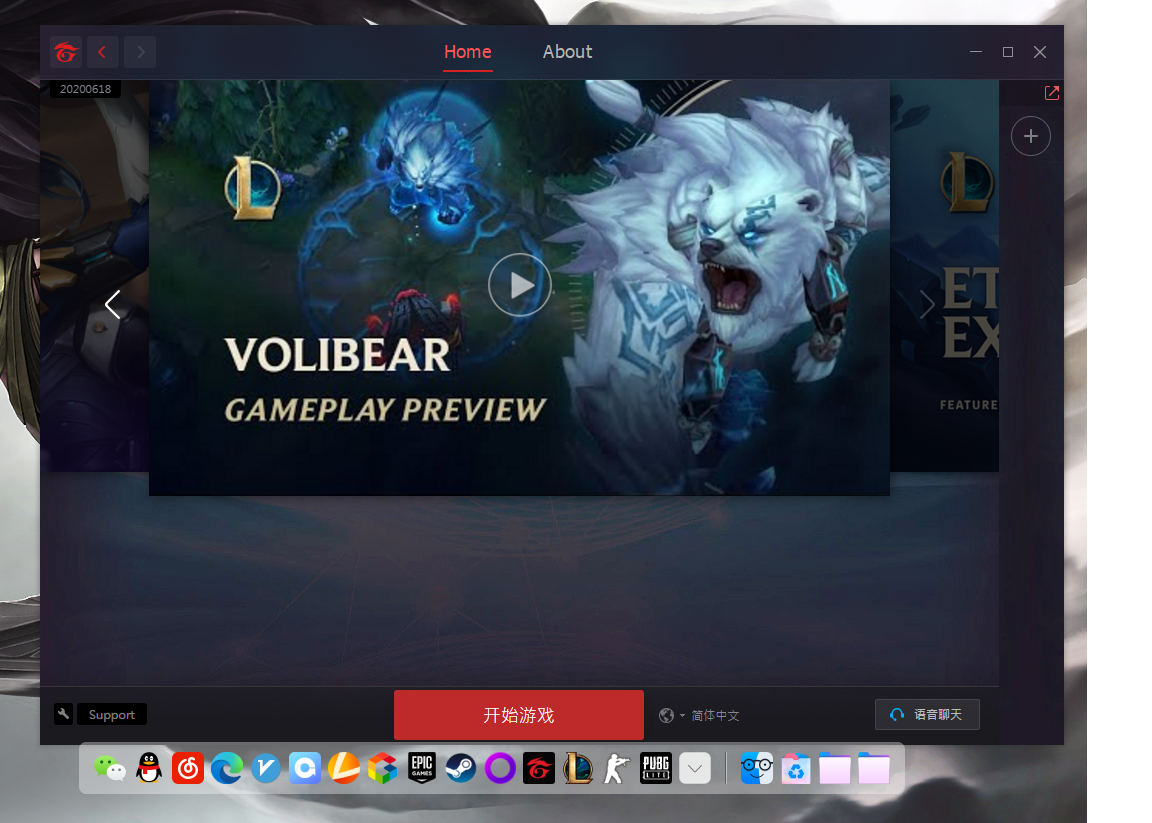Screen dimensions: 1152x823
Task: Open Microsoft Edge from the dock
Action: pos(227,769)
